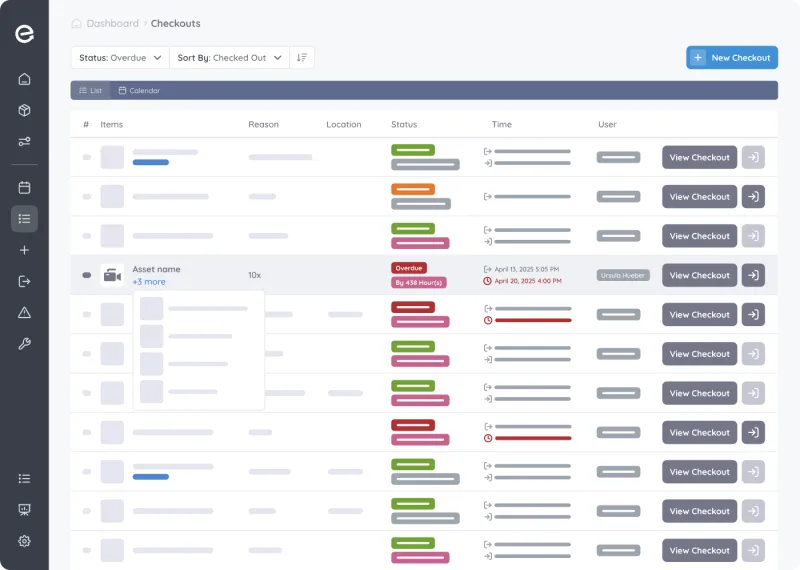Image resolution: width=800 pixels, height=570 pixels.
Task: Click the red Overdue status badge
Action: coord(409,268)
